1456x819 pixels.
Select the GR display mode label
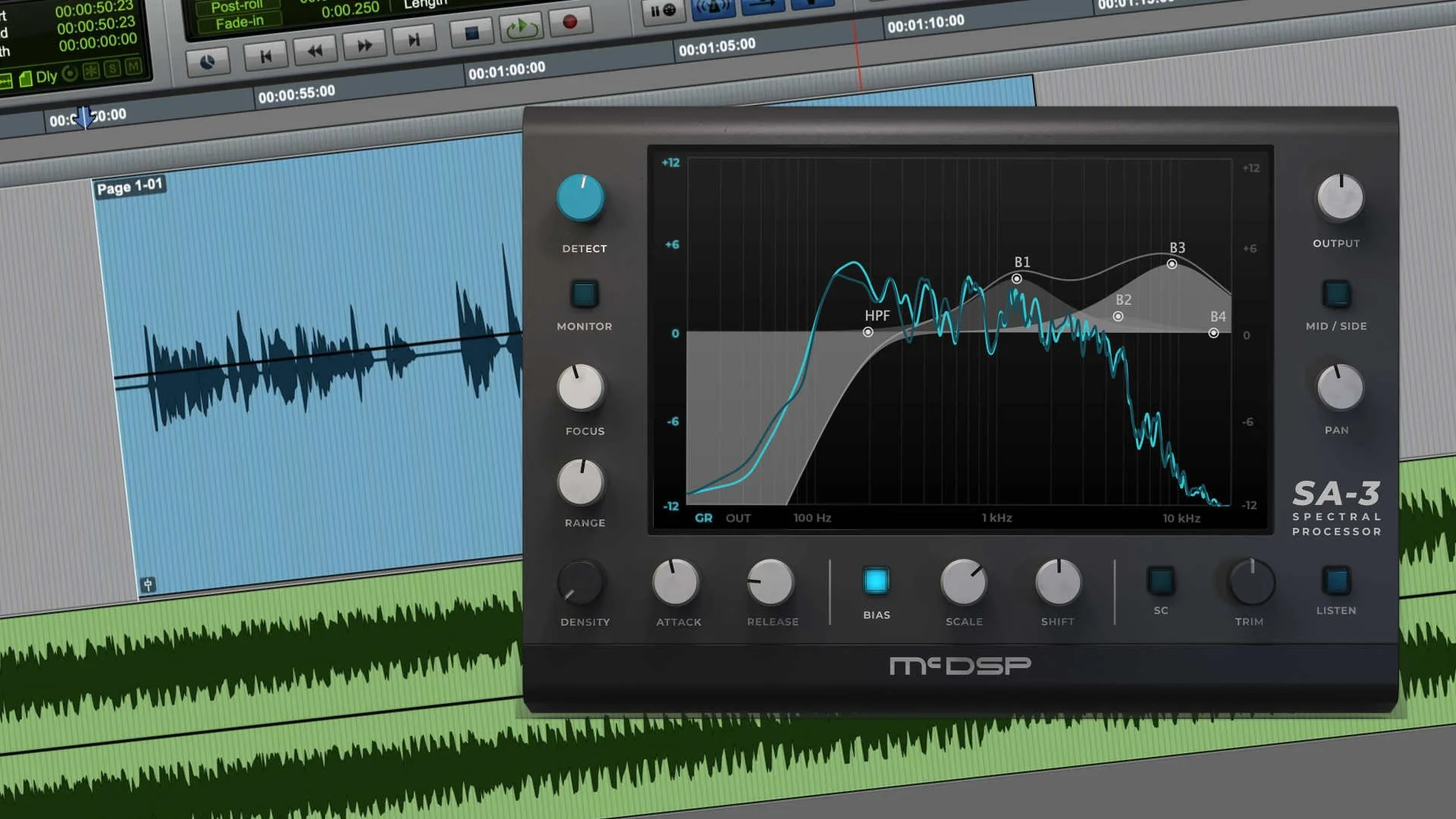(x=703, y=518)
